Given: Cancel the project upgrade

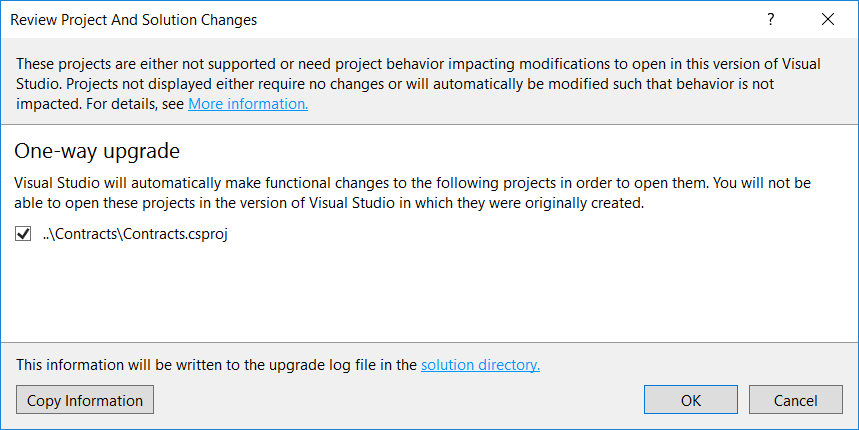Looking at the screenshot, I should pos(795,400).
